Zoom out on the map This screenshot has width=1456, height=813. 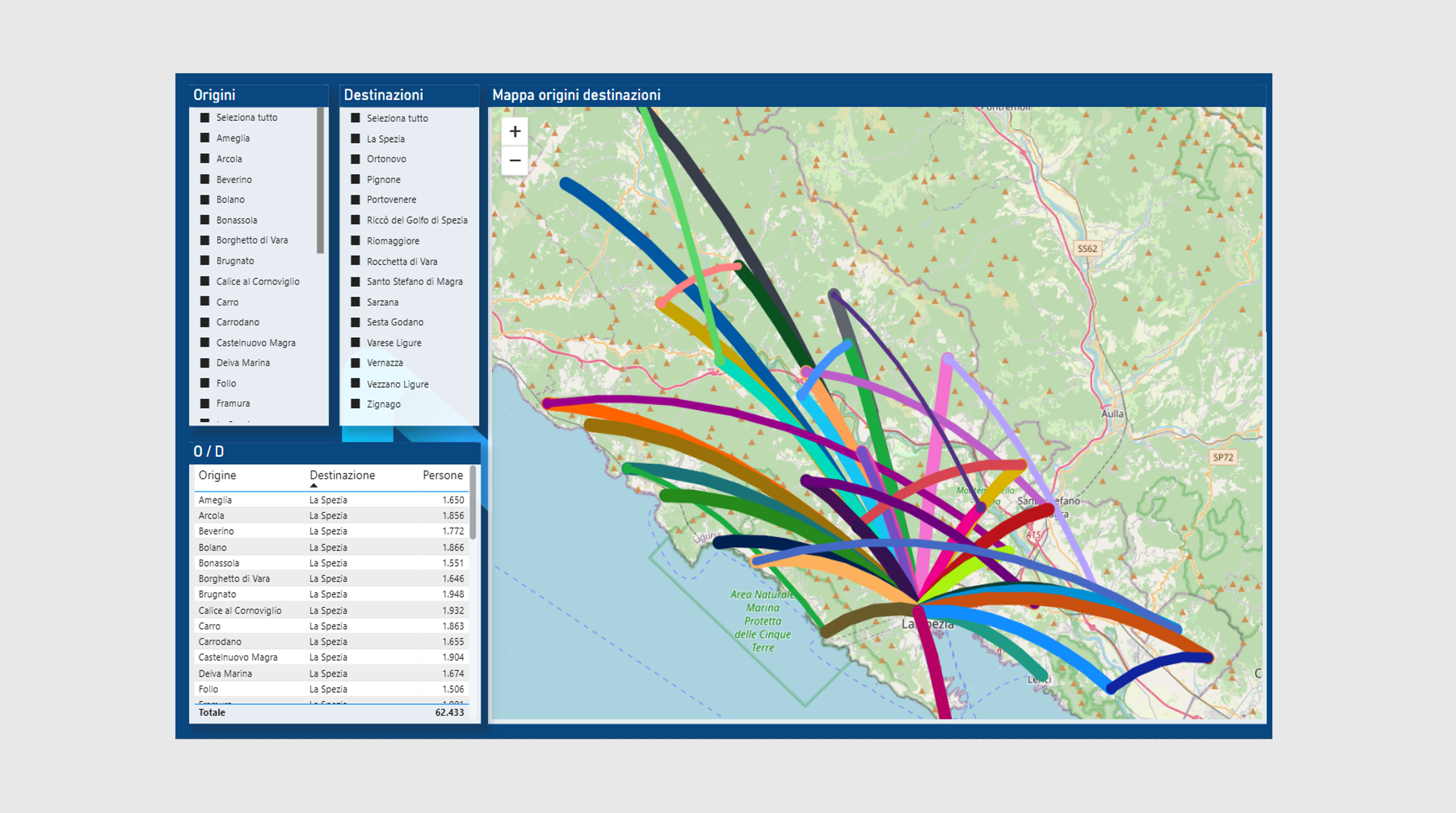515,160
